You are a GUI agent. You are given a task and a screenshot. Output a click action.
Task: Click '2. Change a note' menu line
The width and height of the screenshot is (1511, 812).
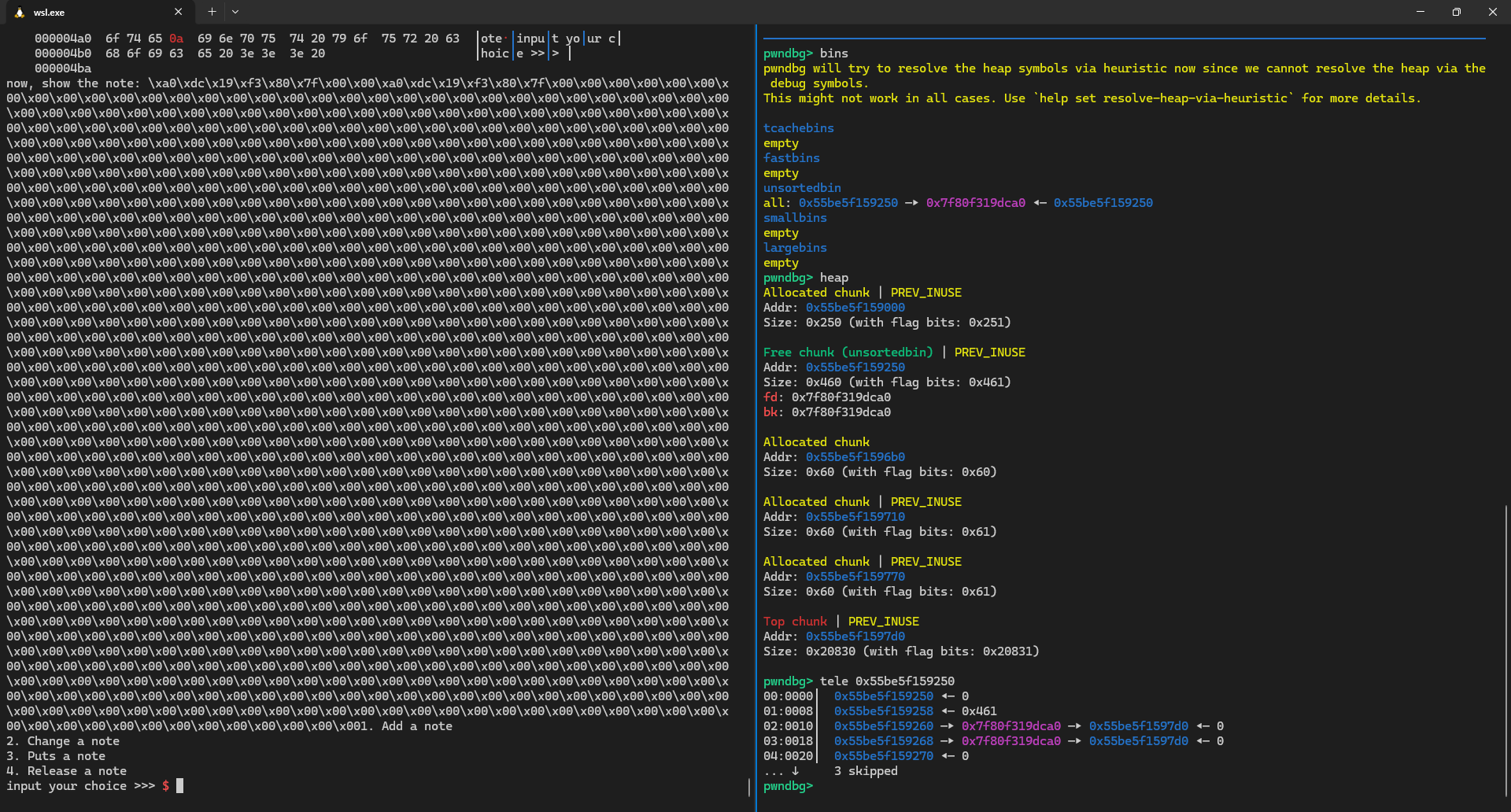point(63,741)
